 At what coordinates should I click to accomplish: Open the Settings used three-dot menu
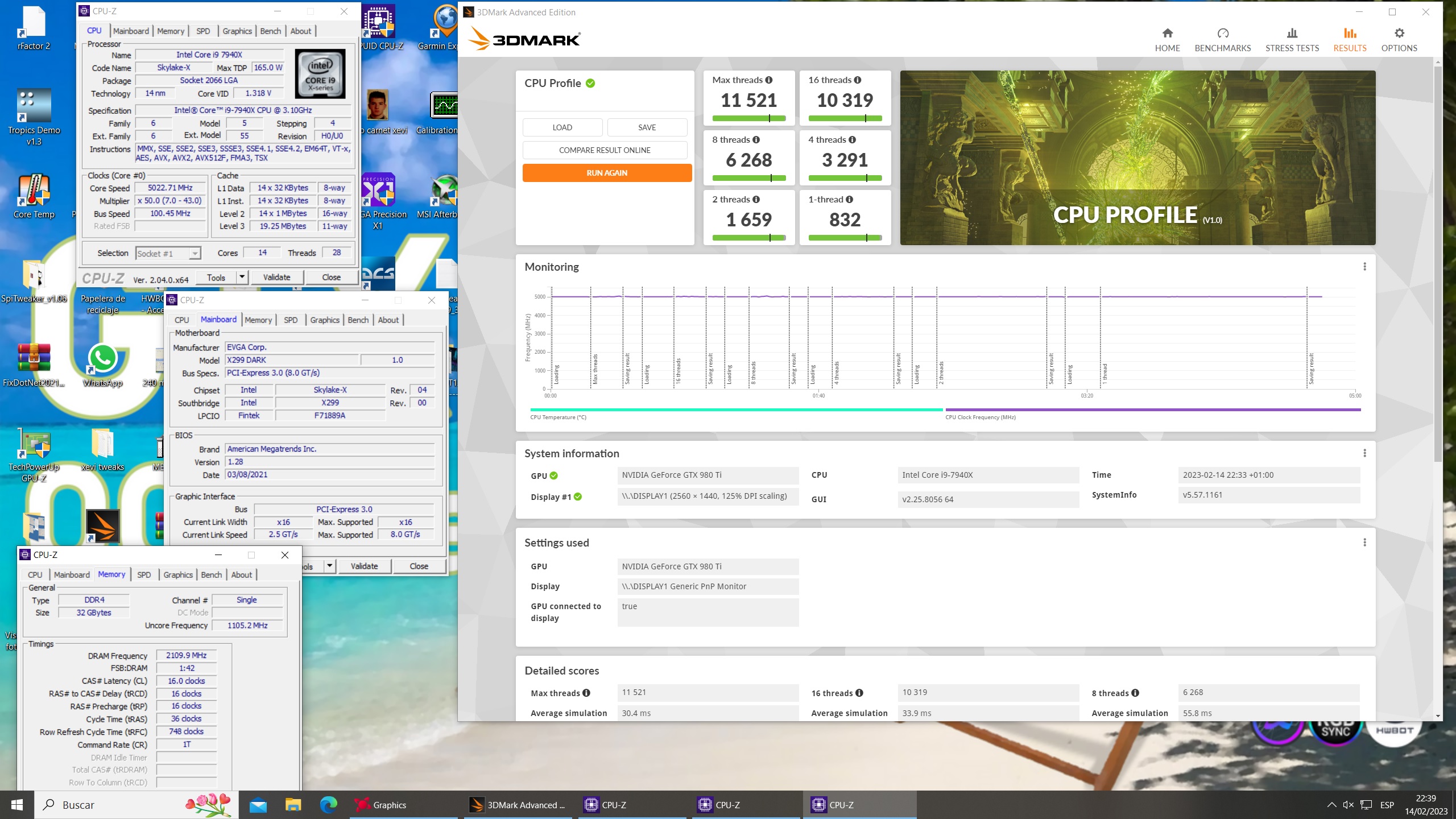pos(1364,543)
